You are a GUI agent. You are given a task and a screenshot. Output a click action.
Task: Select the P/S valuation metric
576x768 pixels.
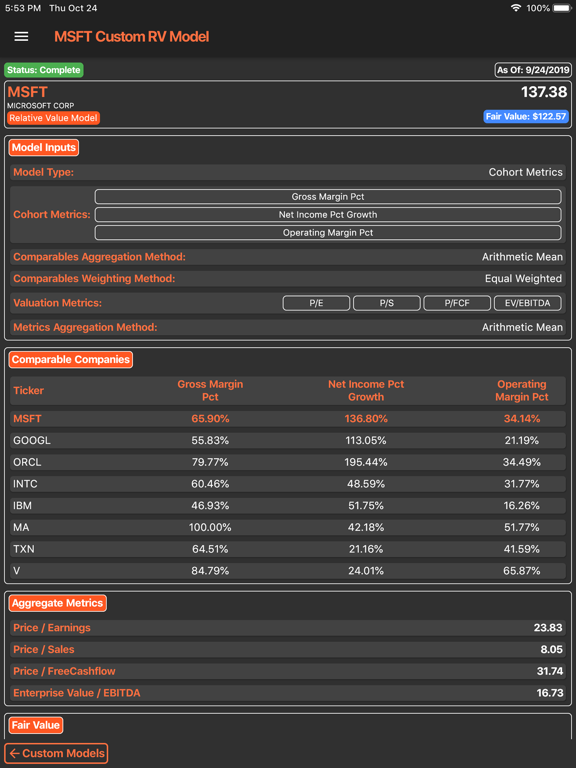coord(386,303)
